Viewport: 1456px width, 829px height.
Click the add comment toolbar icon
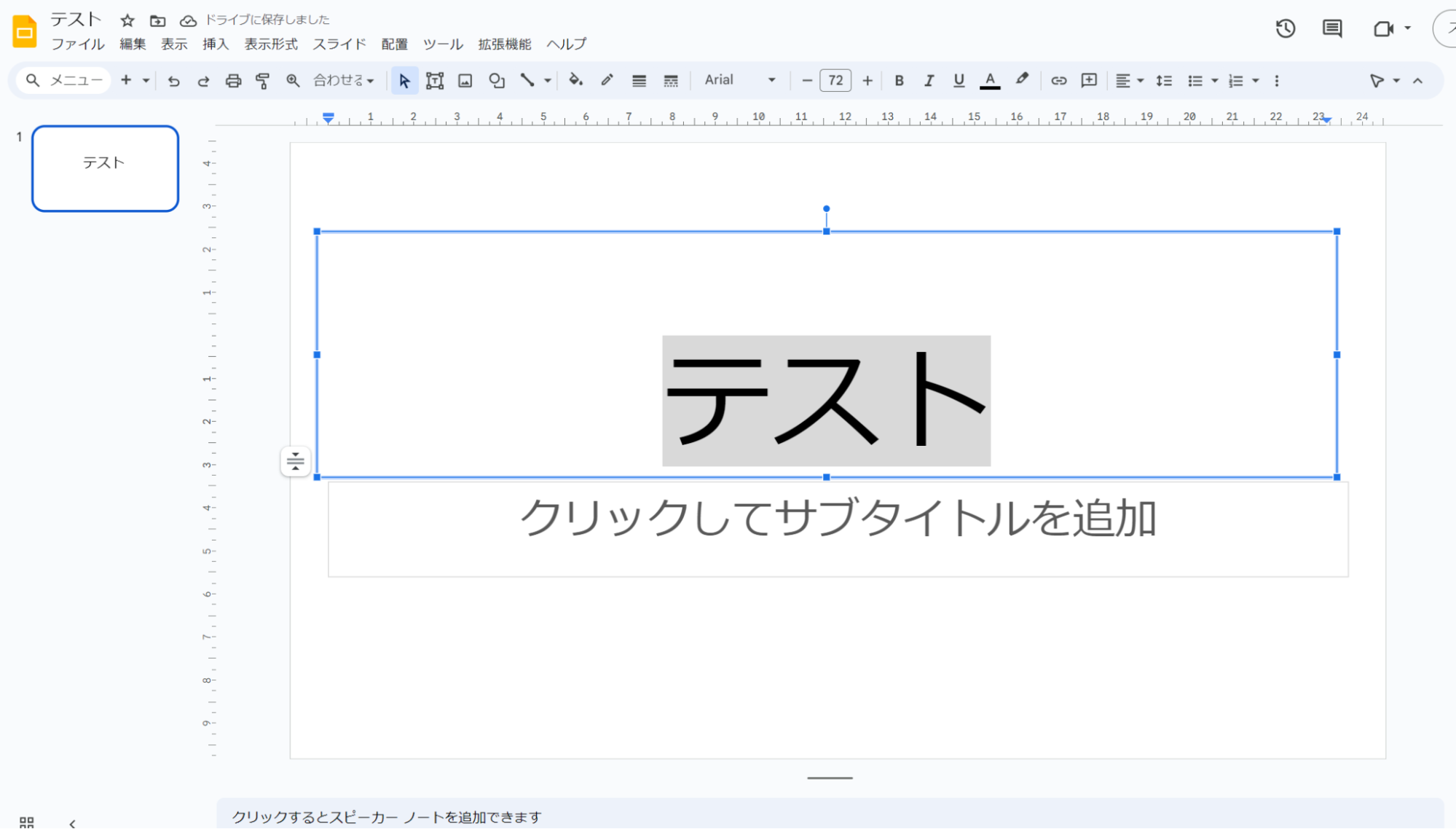1089,81
